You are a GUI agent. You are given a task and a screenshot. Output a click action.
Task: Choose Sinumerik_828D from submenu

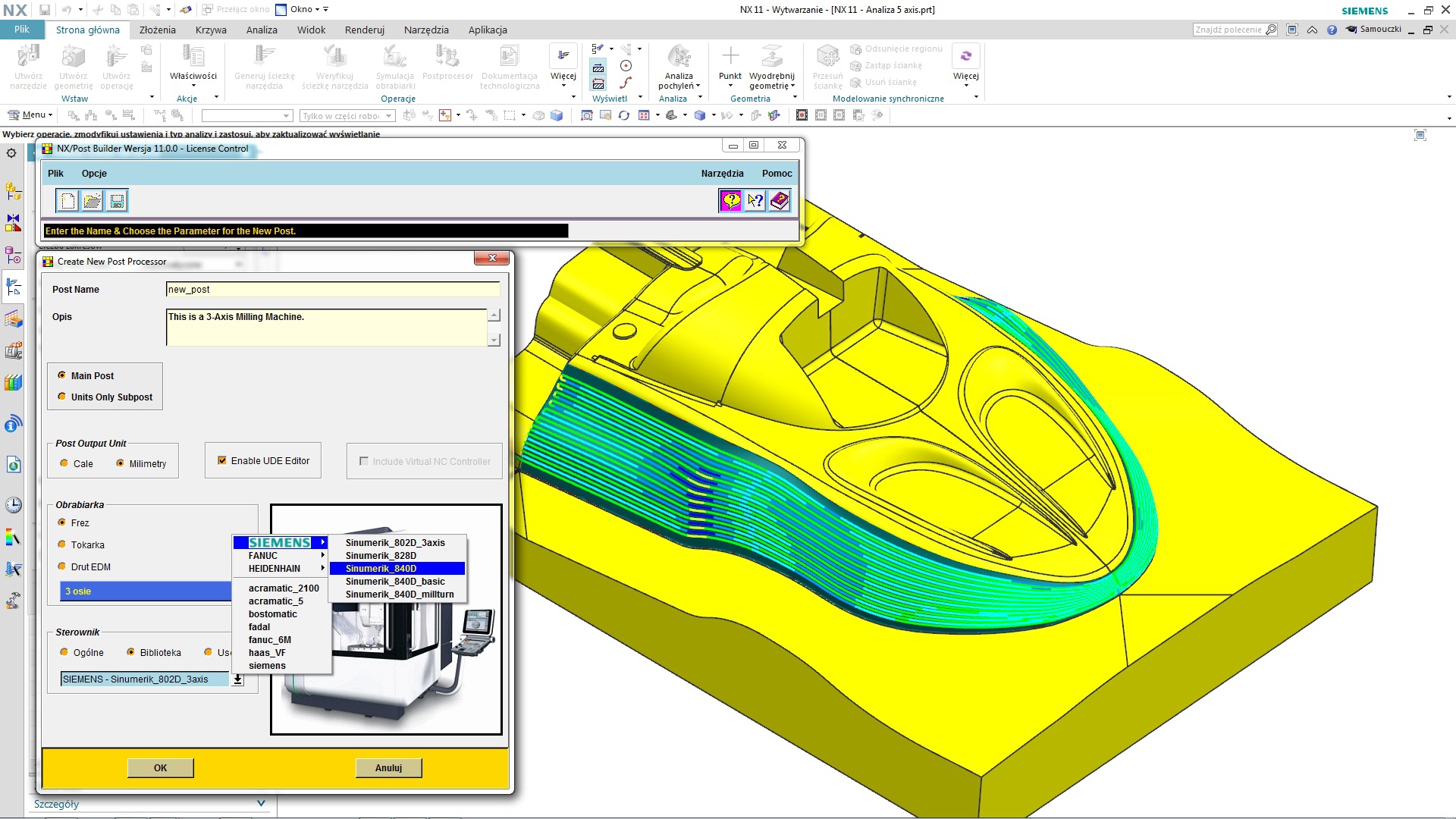397,556
